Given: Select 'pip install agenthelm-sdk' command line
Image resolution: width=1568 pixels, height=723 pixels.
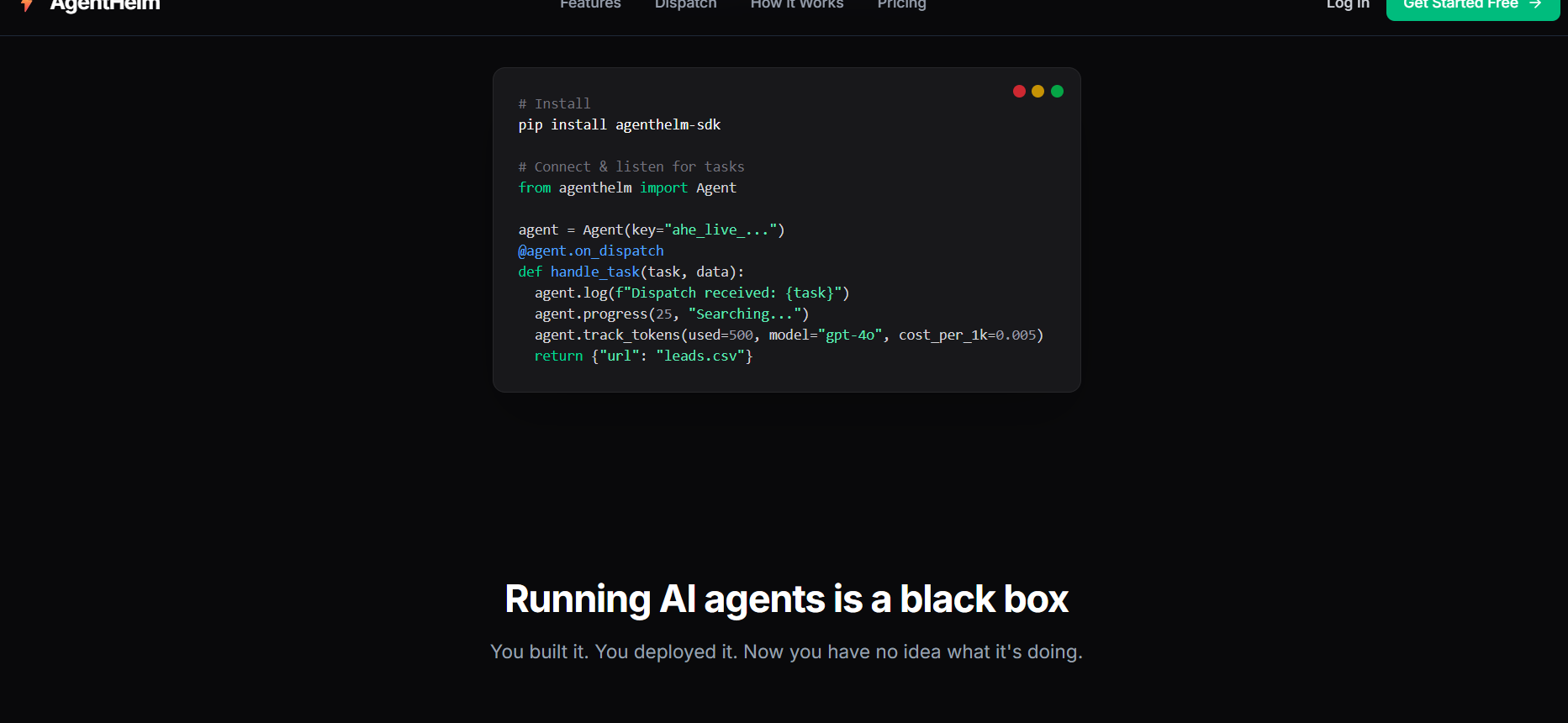Looking at the screenshot, I should click(x=620, y=124).
